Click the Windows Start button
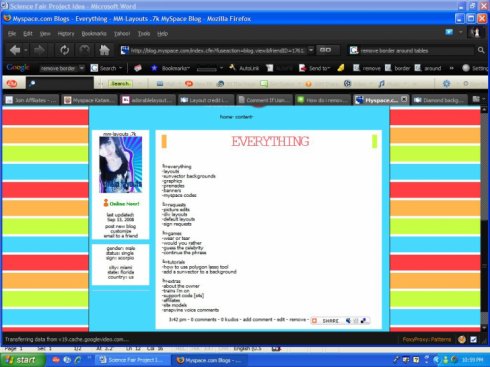Screen dimensions: 490x367 point(23,360)
